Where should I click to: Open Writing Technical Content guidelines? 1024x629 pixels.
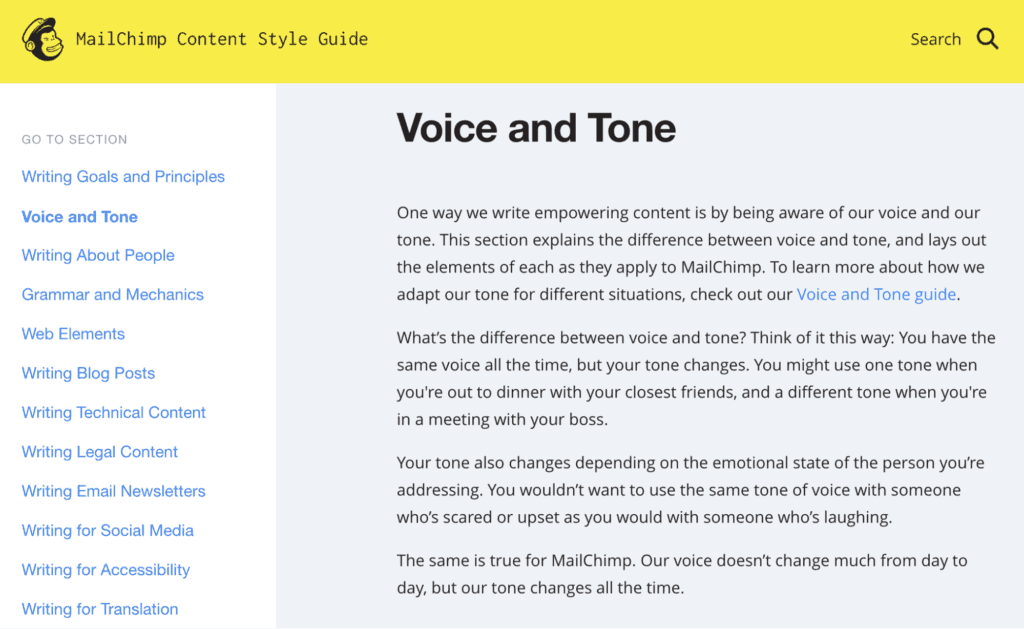click(x=113, y=412)
